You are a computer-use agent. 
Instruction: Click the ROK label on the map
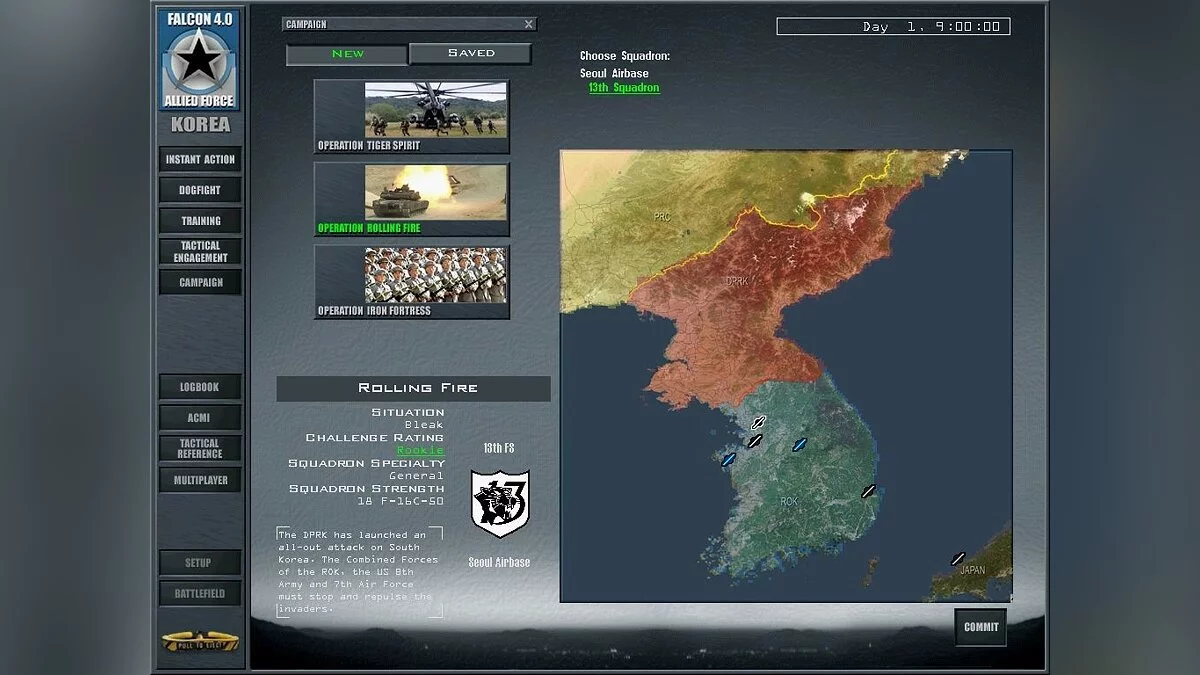click(x=789, y=501)
